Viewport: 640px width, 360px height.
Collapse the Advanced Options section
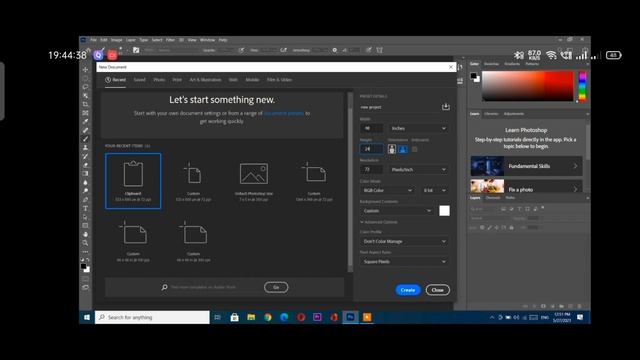(x=379, y=222)
